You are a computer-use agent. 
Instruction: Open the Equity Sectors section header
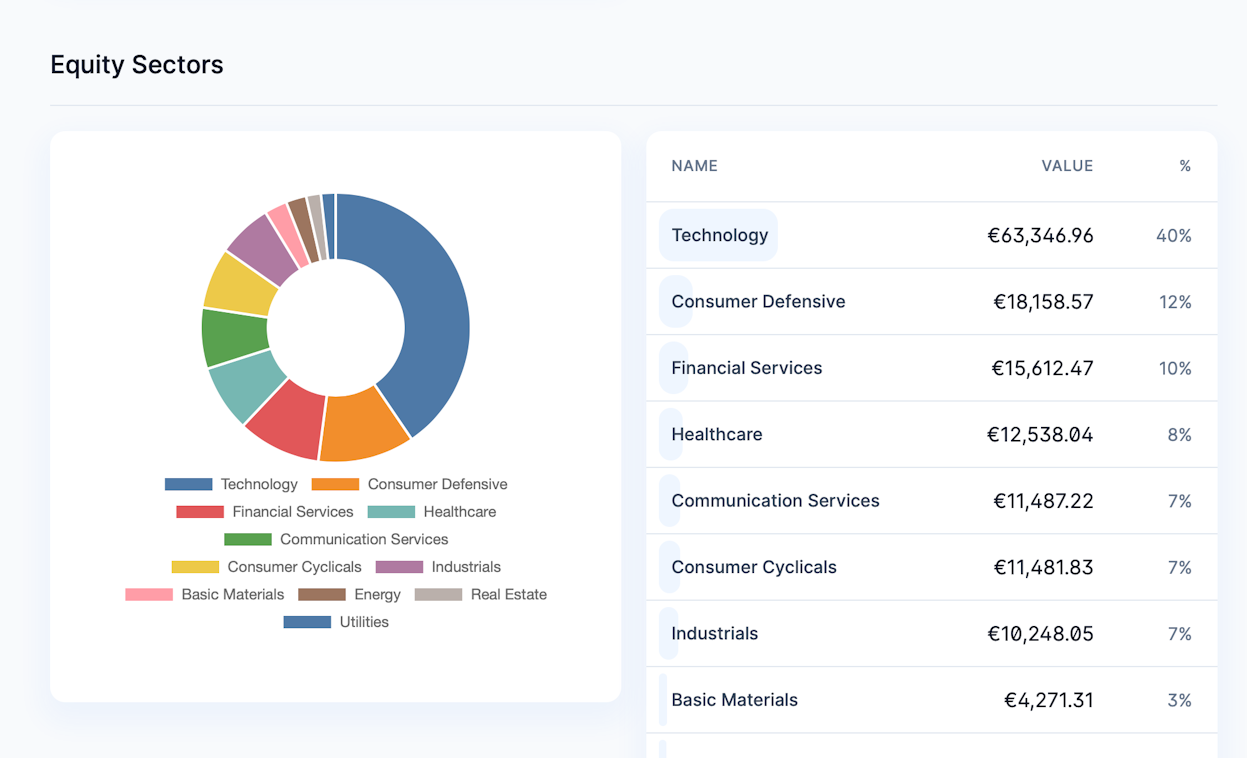coord(136,65)
